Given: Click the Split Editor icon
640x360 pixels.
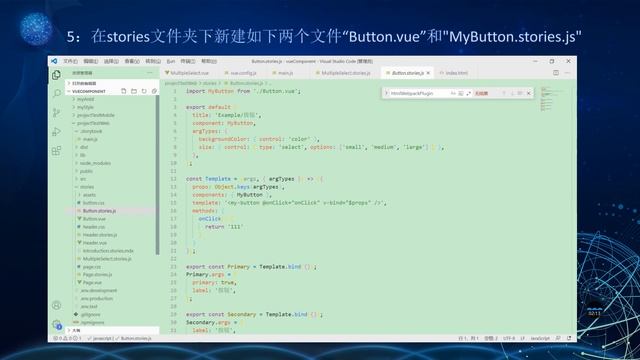Looking at the screenshot, I should coord(556,73).
